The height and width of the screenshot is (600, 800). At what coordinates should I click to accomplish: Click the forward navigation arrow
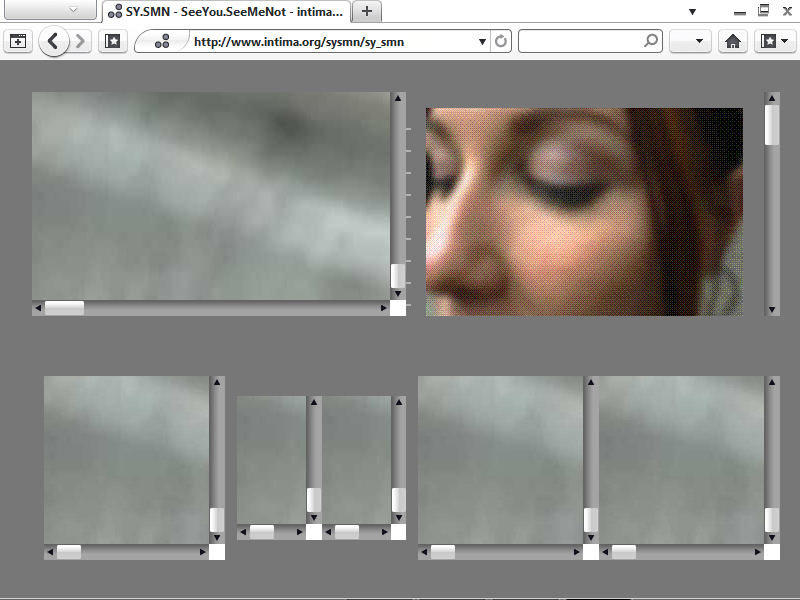(x=81, y=41)
